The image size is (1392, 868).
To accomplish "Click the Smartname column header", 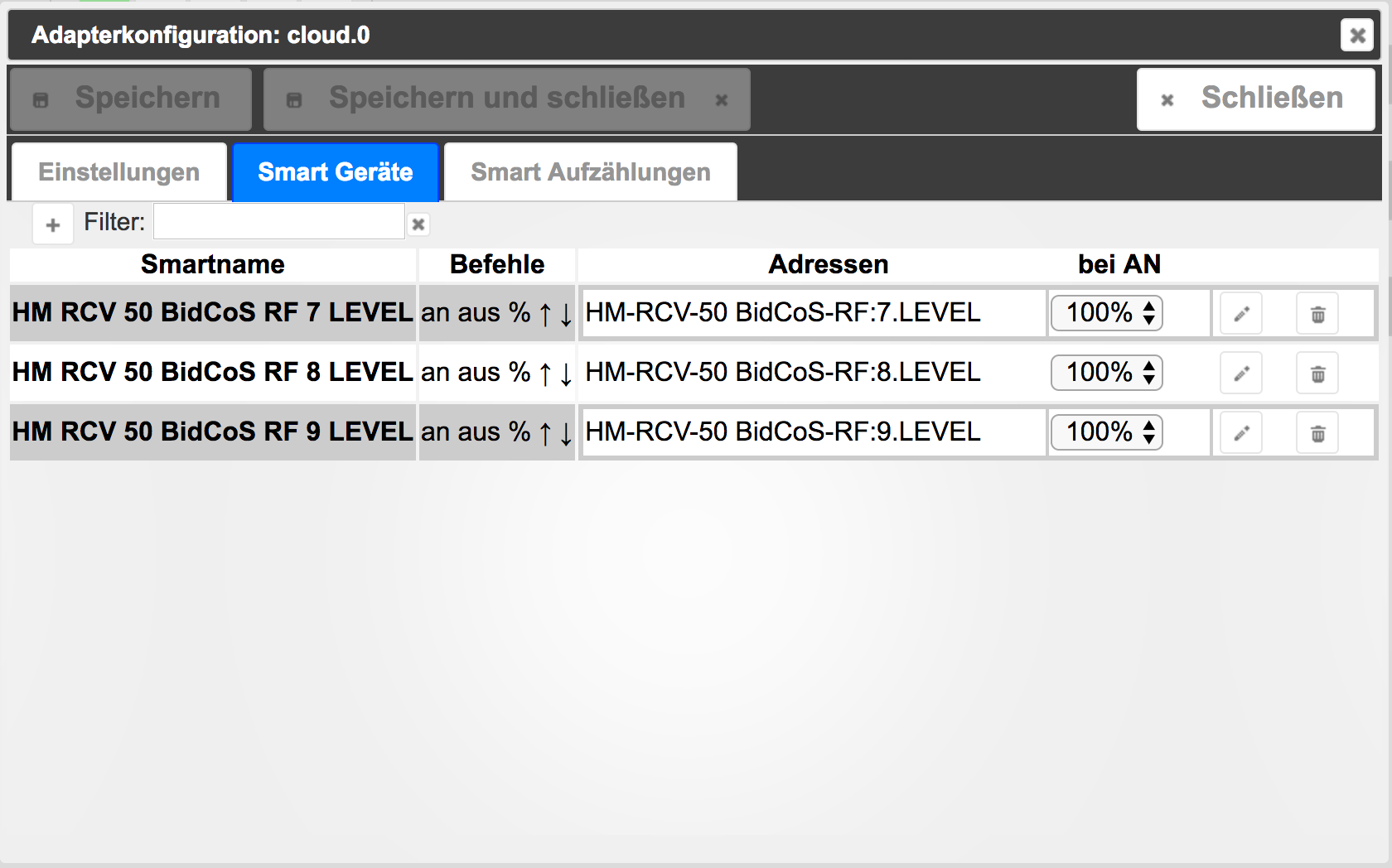I will [213, 265].
